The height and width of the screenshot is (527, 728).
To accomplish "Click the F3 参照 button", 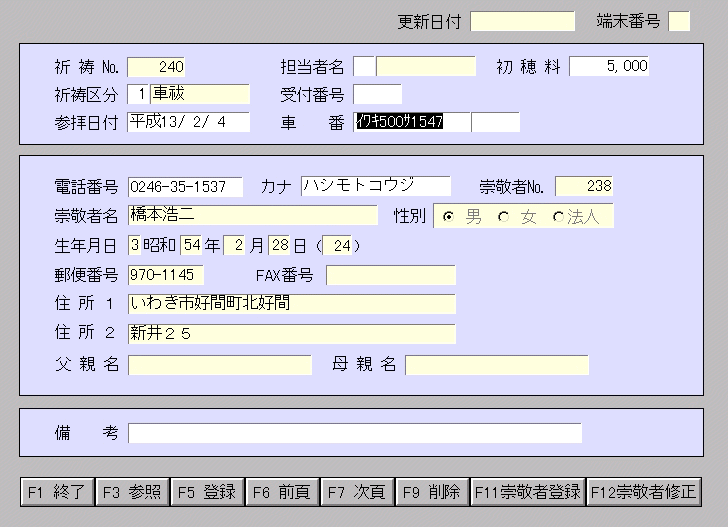I will [132, 492].
